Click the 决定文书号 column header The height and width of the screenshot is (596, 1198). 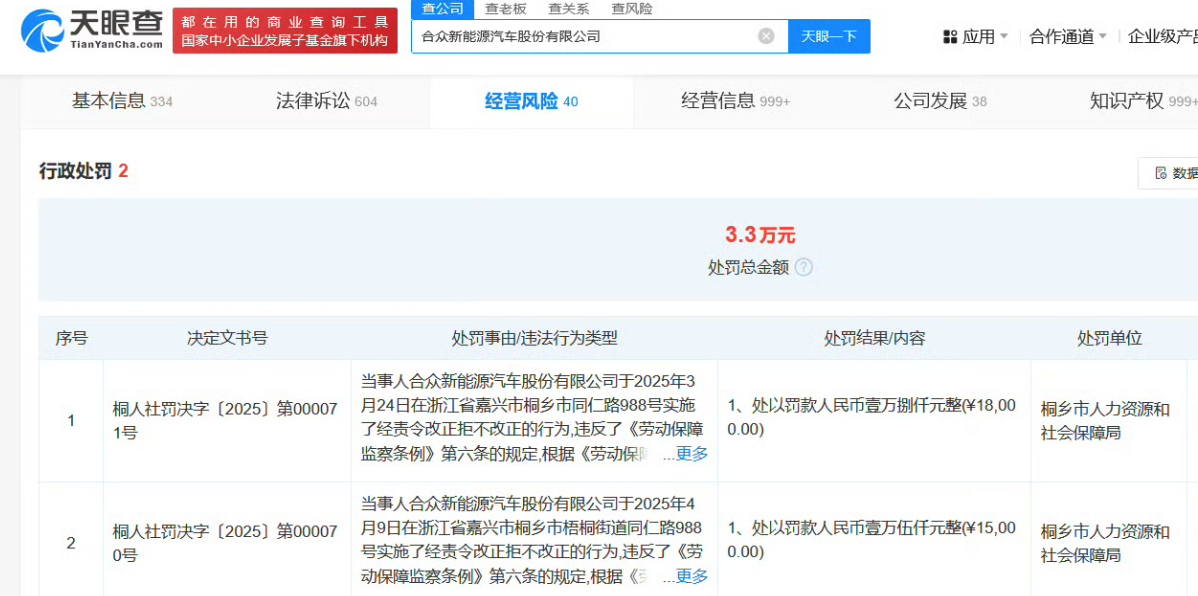227,338
